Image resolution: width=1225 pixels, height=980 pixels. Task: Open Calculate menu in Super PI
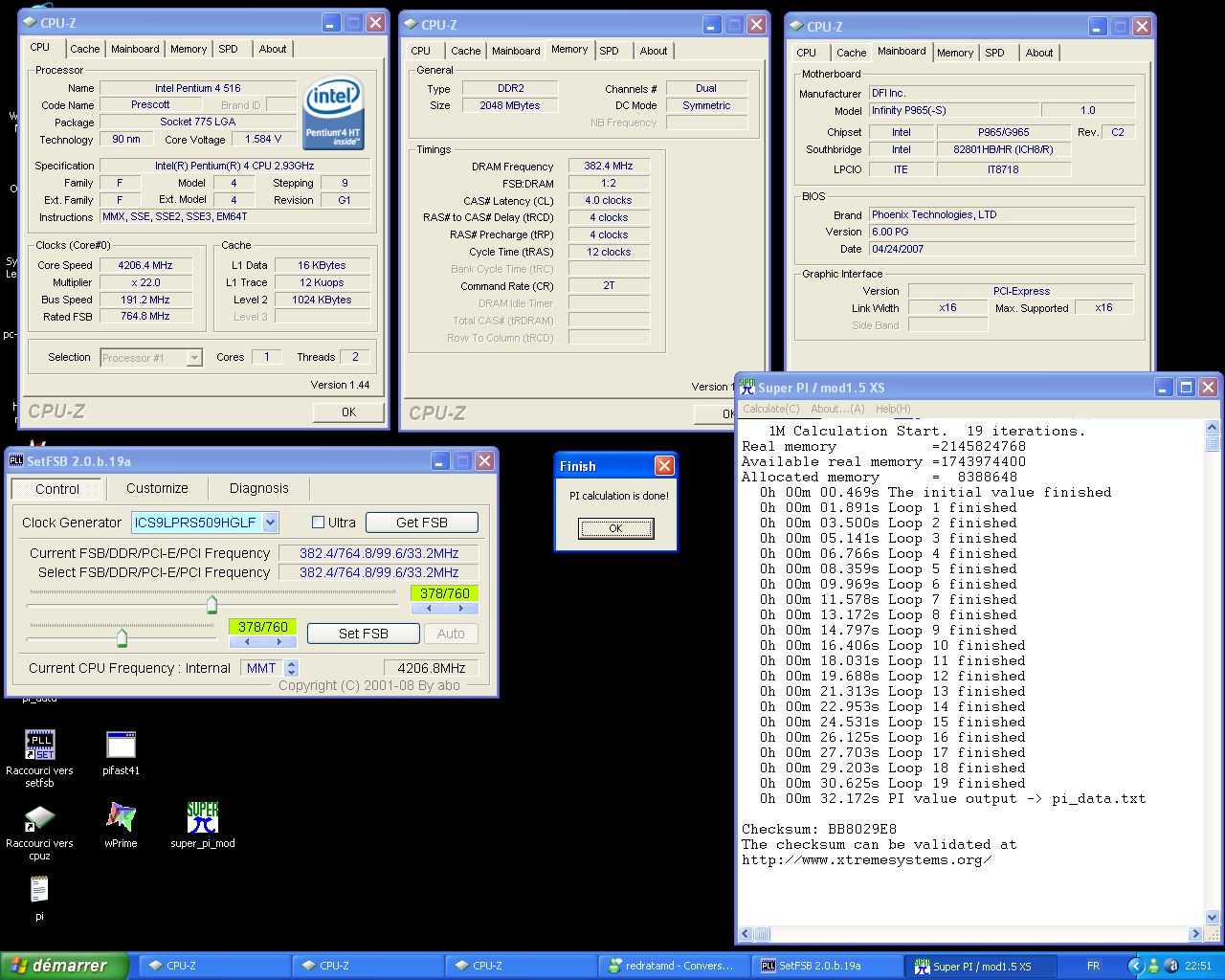tap(771, 409)
